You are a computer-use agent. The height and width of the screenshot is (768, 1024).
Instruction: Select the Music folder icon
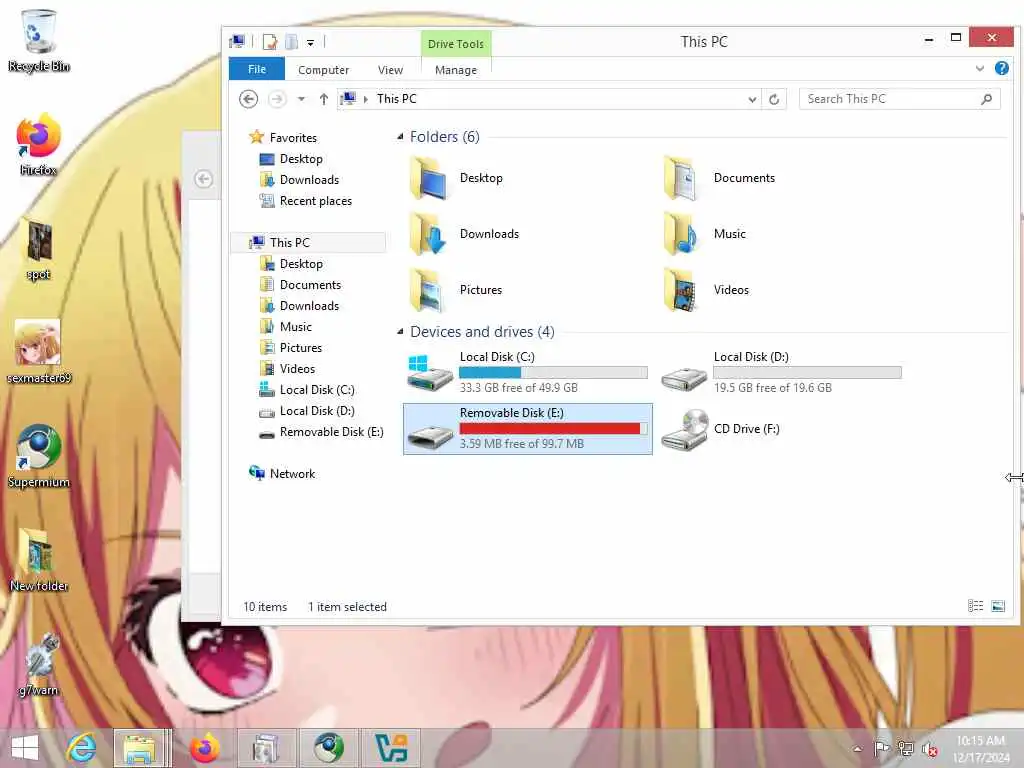pyautogui.click(x=682, y=234)
